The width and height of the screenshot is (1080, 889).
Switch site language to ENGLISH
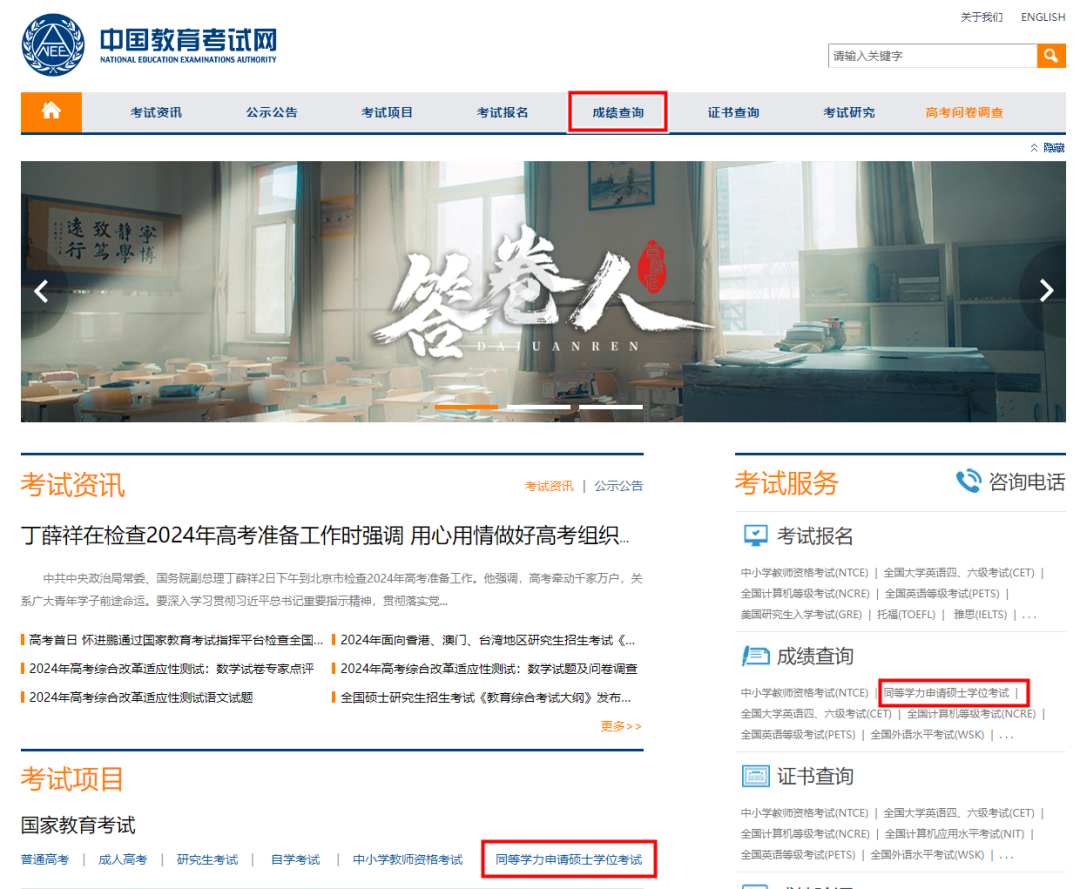1042,17
